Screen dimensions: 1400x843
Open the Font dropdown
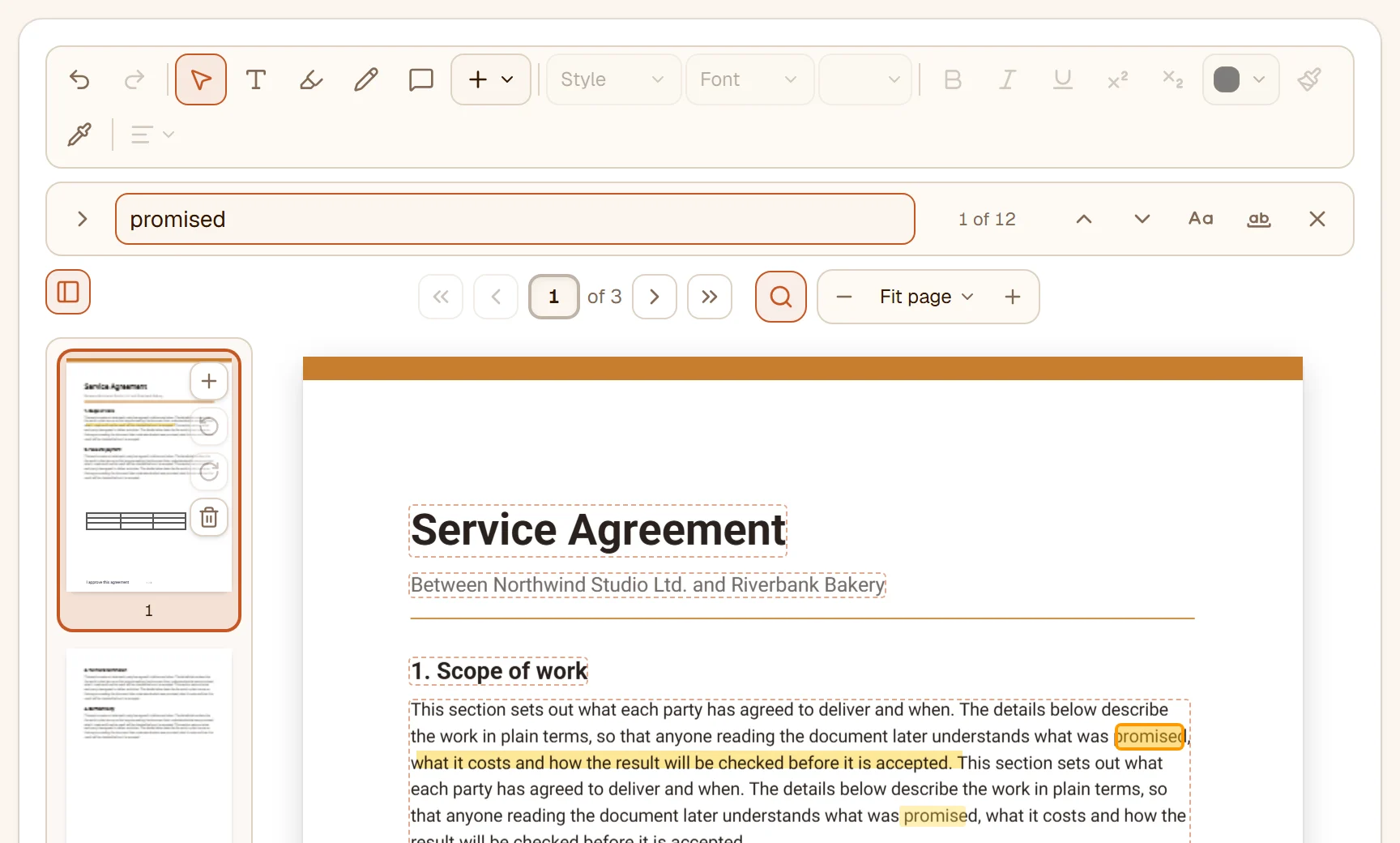(x=749, y=79)
